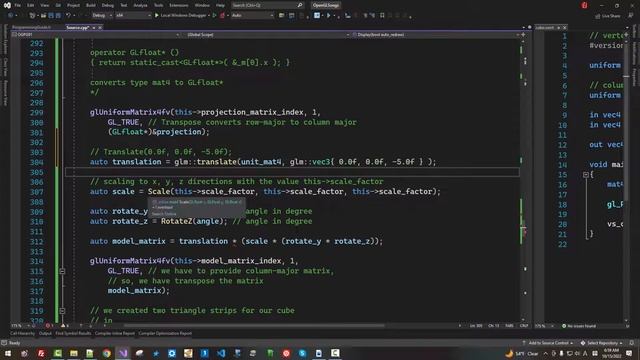Image resolution: width=640 pixels, height=360 pixels.
Task: Click the Open File folder icon
Action: coord(43,16)
